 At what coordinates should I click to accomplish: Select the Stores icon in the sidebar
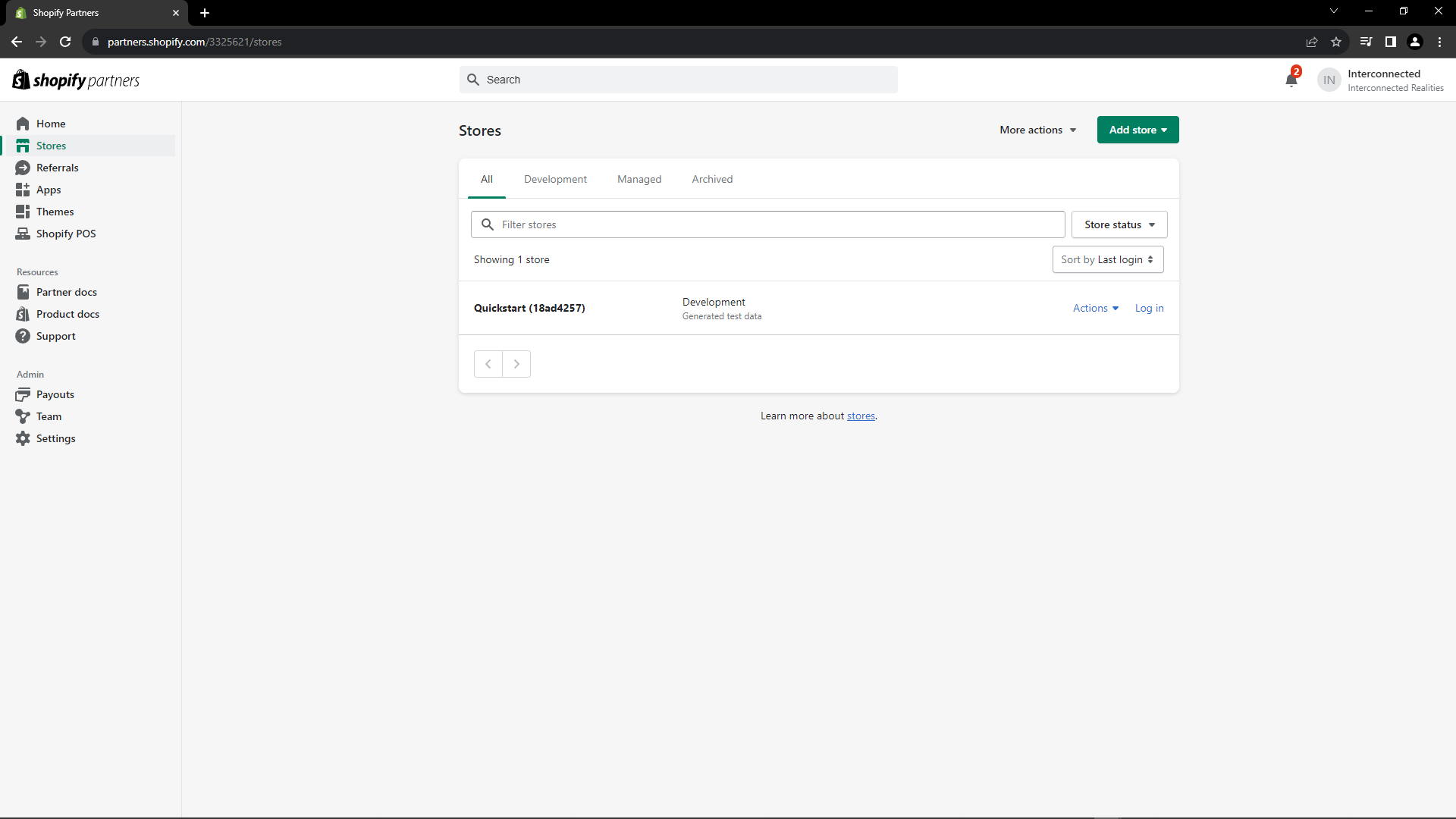click(x=24, y=146)
